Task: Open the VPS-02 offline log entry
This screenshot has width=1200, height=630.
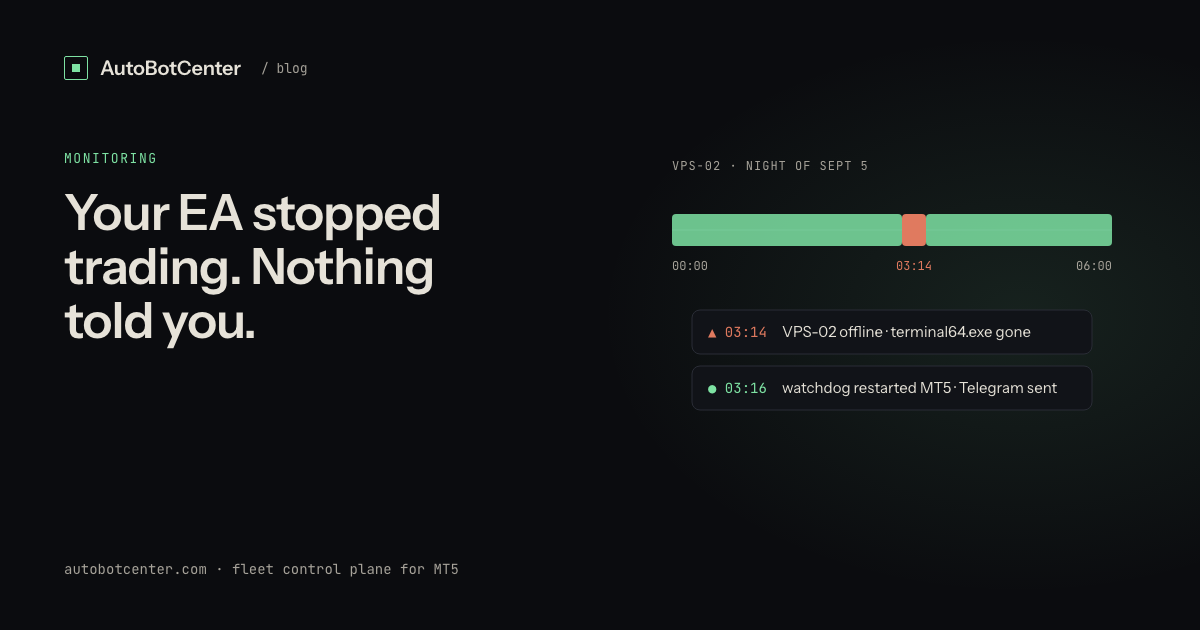Action: click(892, 332)
